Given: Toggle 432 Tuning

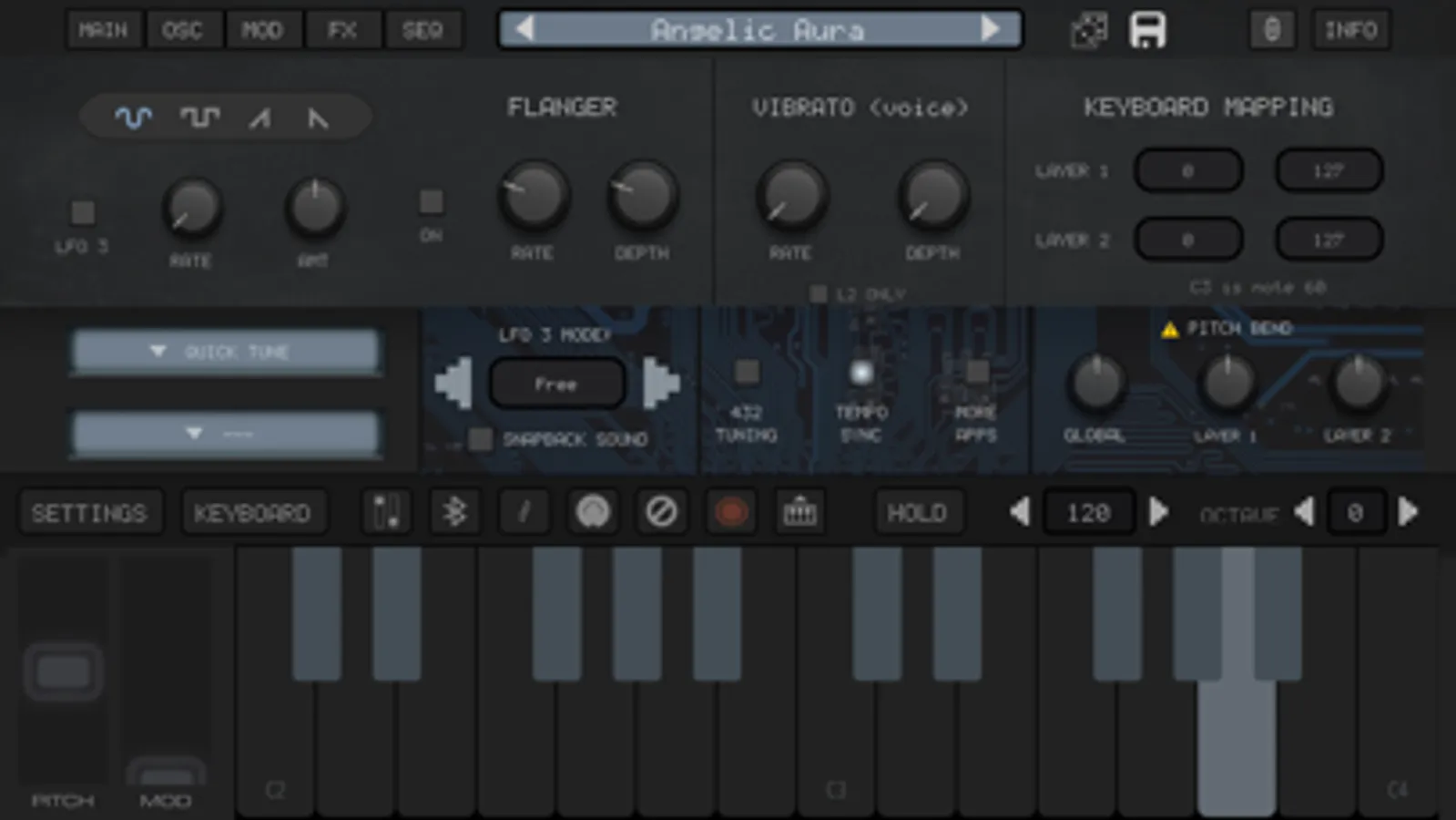Looking at the screenshot, I should pyautogui.click(x=747, y=371).
